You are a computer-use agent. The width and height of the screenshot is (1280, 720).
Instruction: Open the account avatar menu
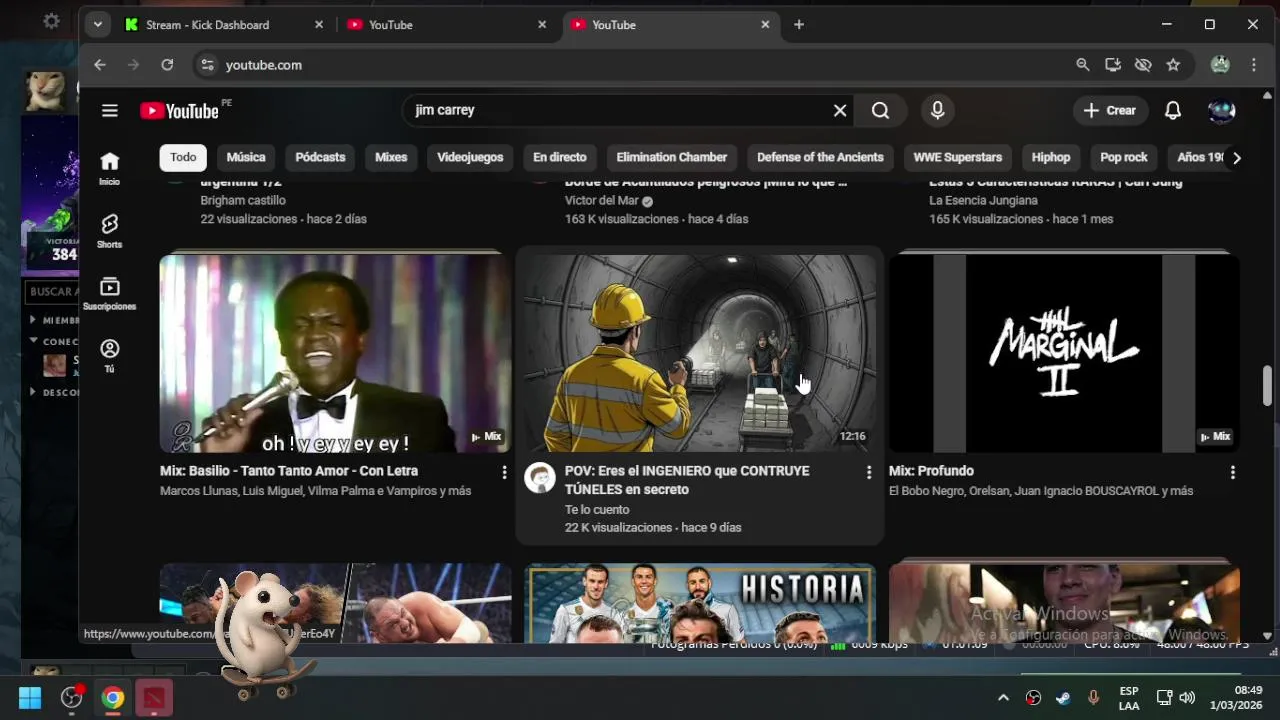pos(1221,111)
